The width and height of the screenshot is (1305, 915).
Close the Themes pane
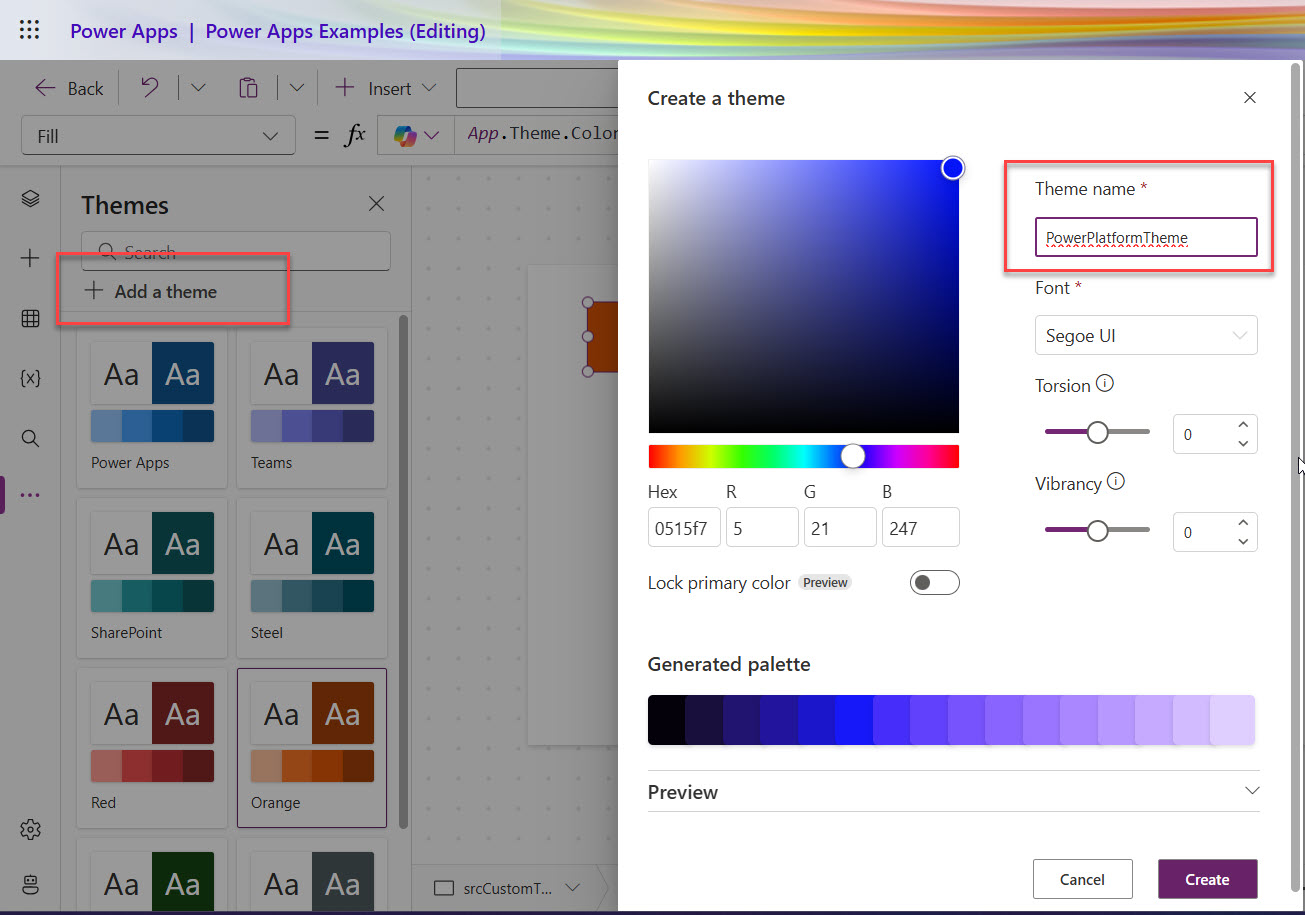coord(376,204)
